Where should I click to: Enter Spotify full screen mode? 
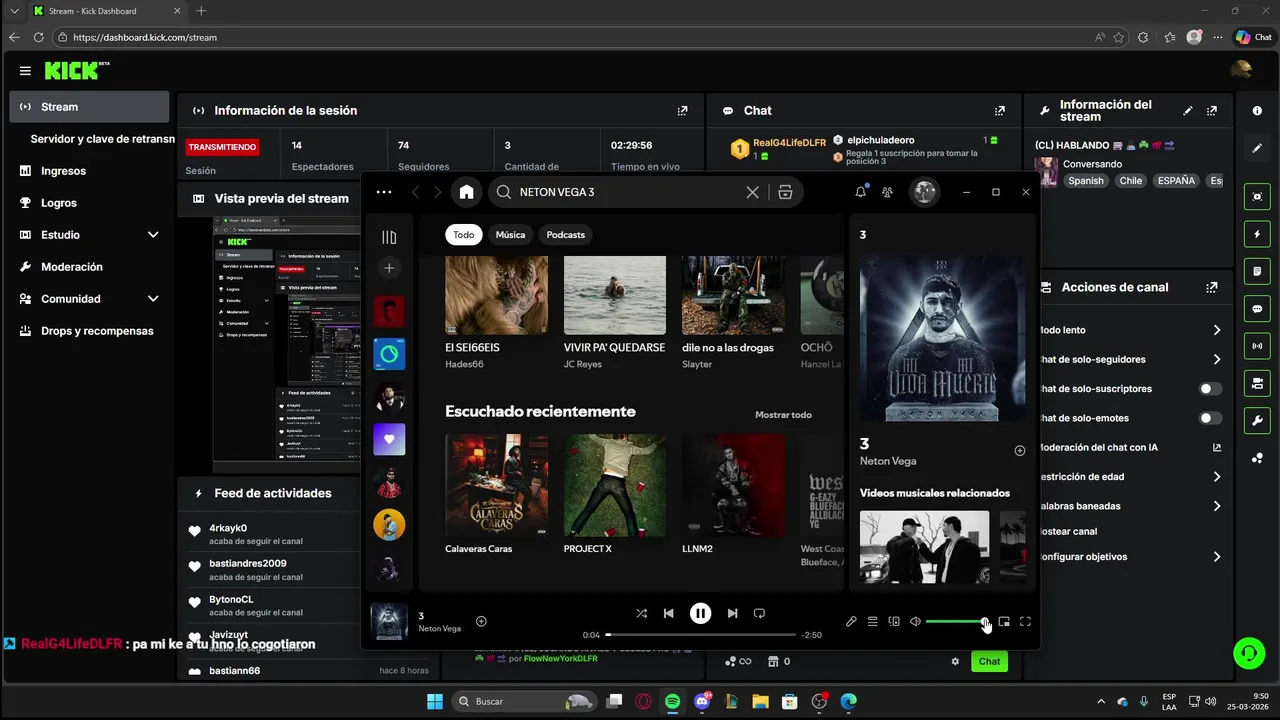pos(1025,622)
